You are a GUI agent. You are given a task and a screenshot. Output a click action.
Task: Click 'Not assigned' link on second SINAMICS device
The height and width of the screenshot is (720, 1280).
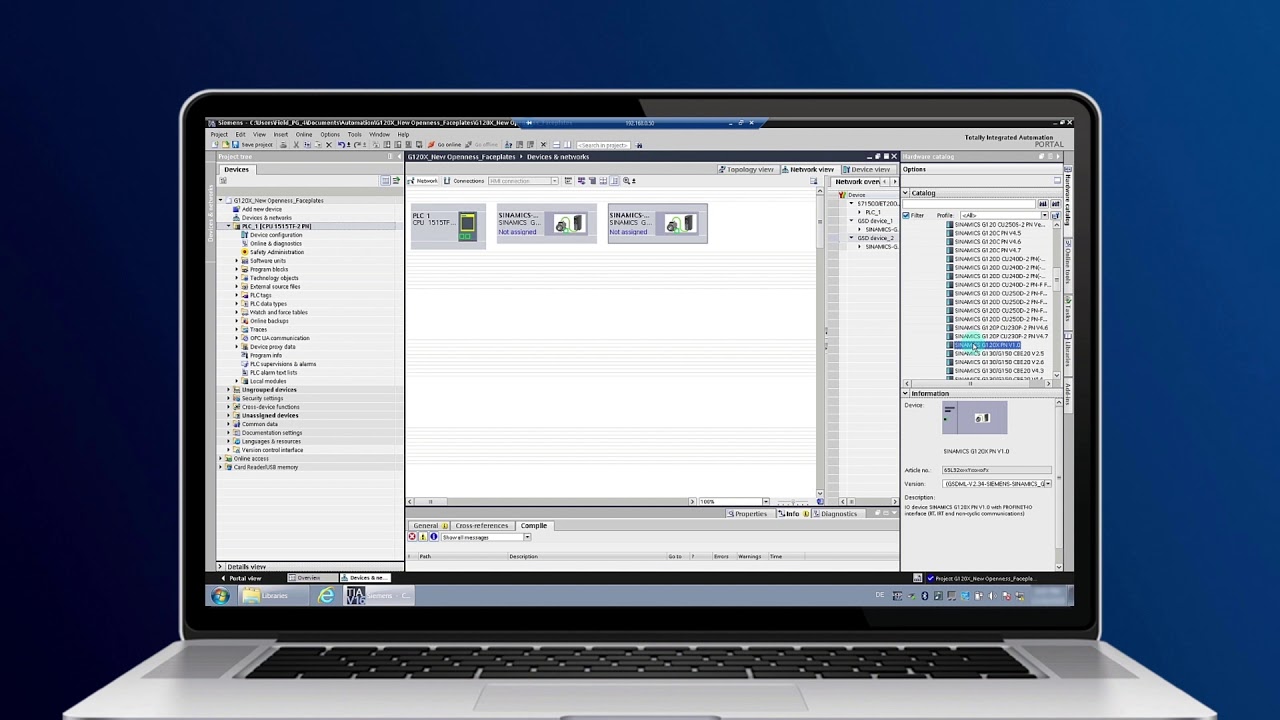[x=628, y=232]
